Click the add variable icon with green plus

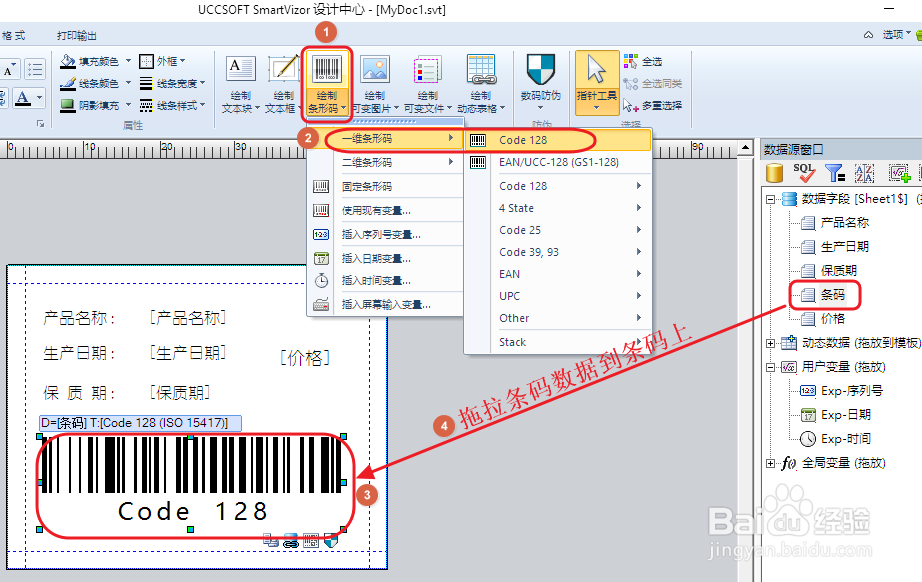click(x=899, y=173)
